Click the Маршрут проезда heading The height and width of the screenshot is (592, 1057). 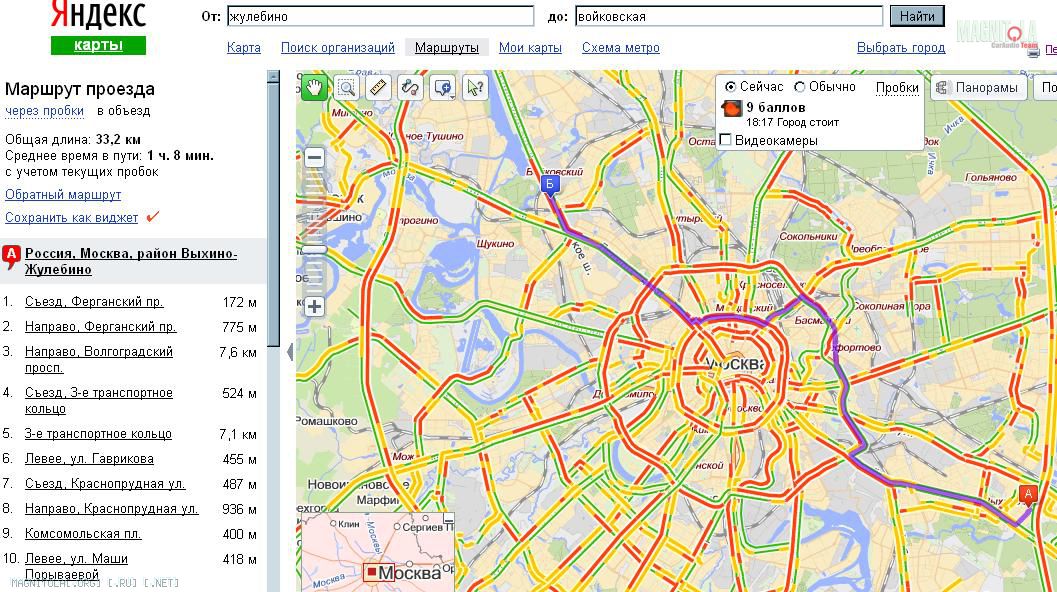pyautogui.click(x=80, y=89)
